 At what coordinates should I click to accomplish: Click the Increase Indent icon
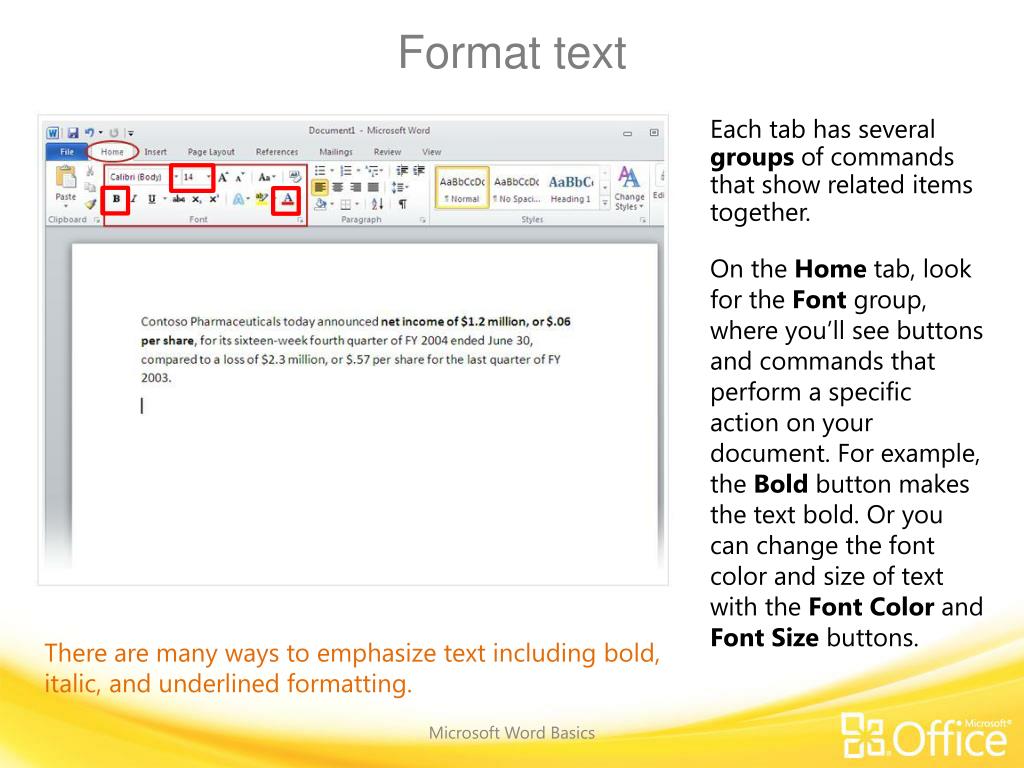[x=419, y=170]
